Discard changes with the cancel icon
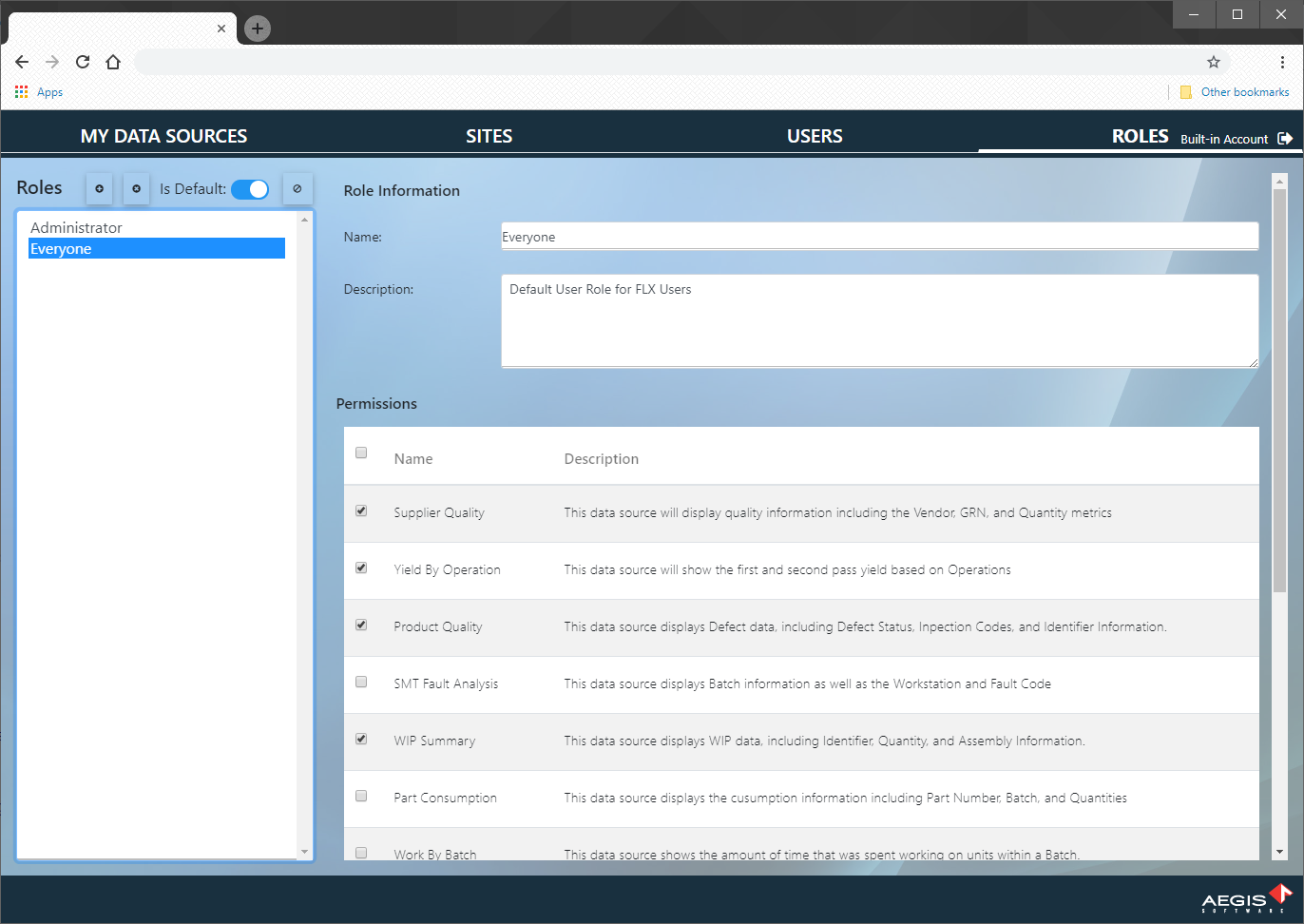 (x=297, y=188)
